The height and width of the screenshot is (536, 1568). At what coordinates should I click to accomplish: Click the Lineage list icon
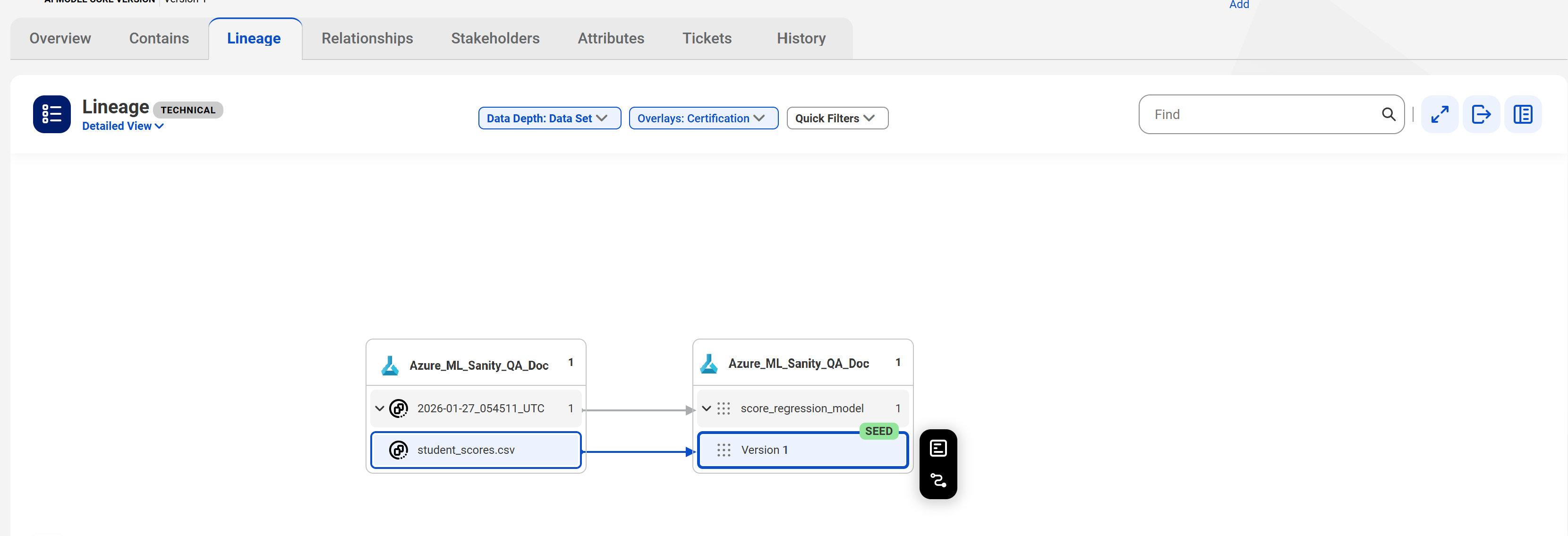(x=52, y=114)
